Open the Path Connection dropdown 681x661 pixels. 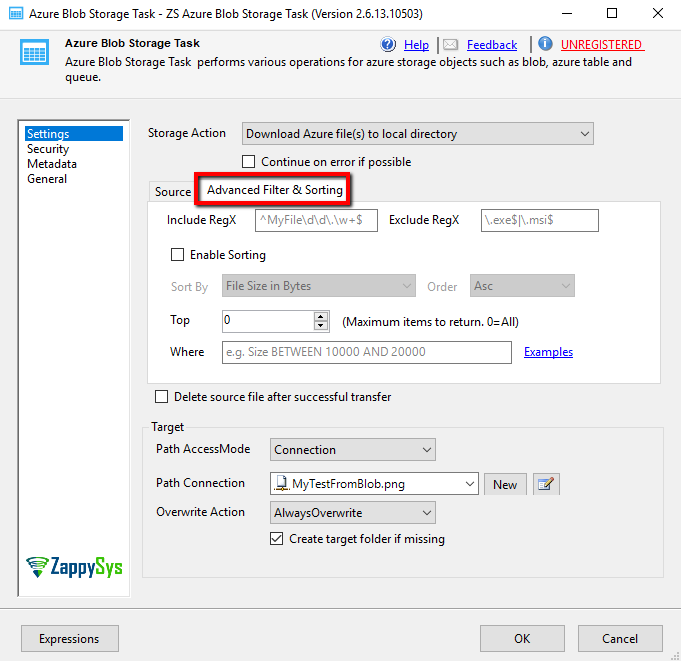[x=374, y=484]
